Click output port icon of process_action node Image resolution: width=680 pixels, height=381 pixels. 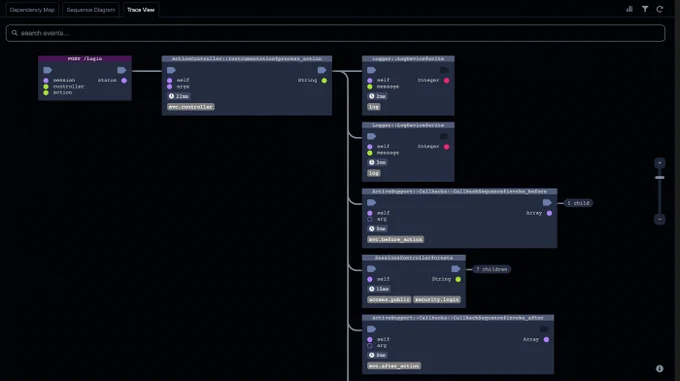[322, 70]
